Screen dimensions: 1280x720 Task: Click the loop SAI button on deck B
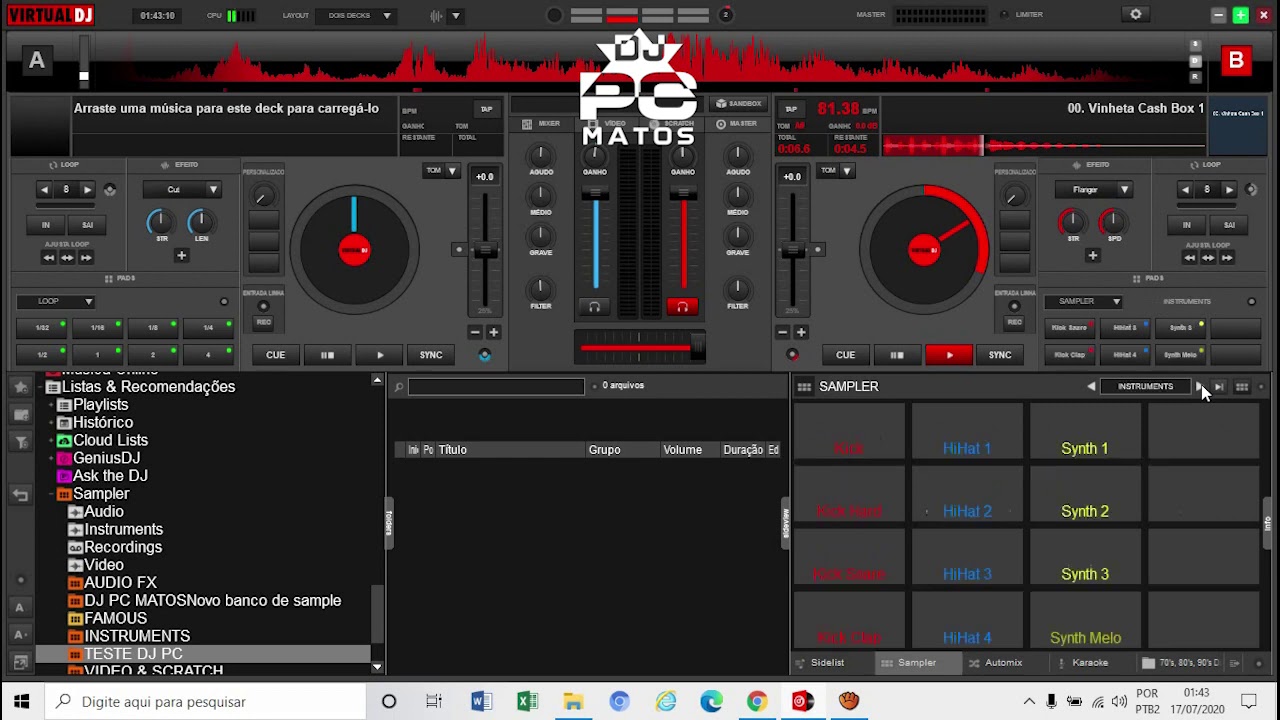pos(1229,225)
